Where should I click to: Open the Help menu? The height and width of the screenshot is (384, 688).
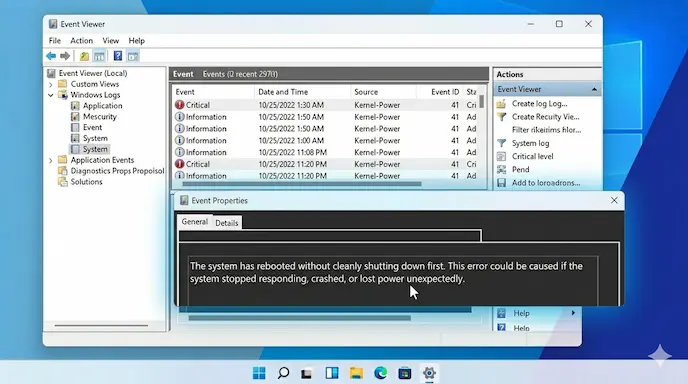click(x=136, y=41)
